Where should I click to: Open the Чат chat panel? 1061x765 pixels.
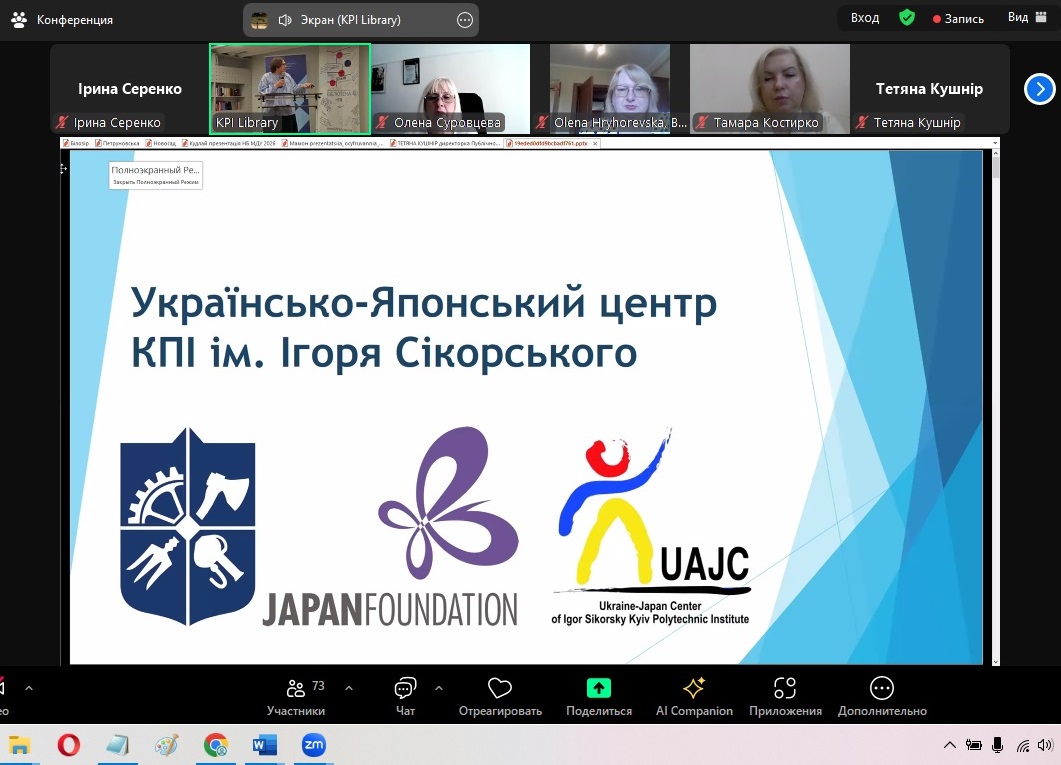(405, 697)
